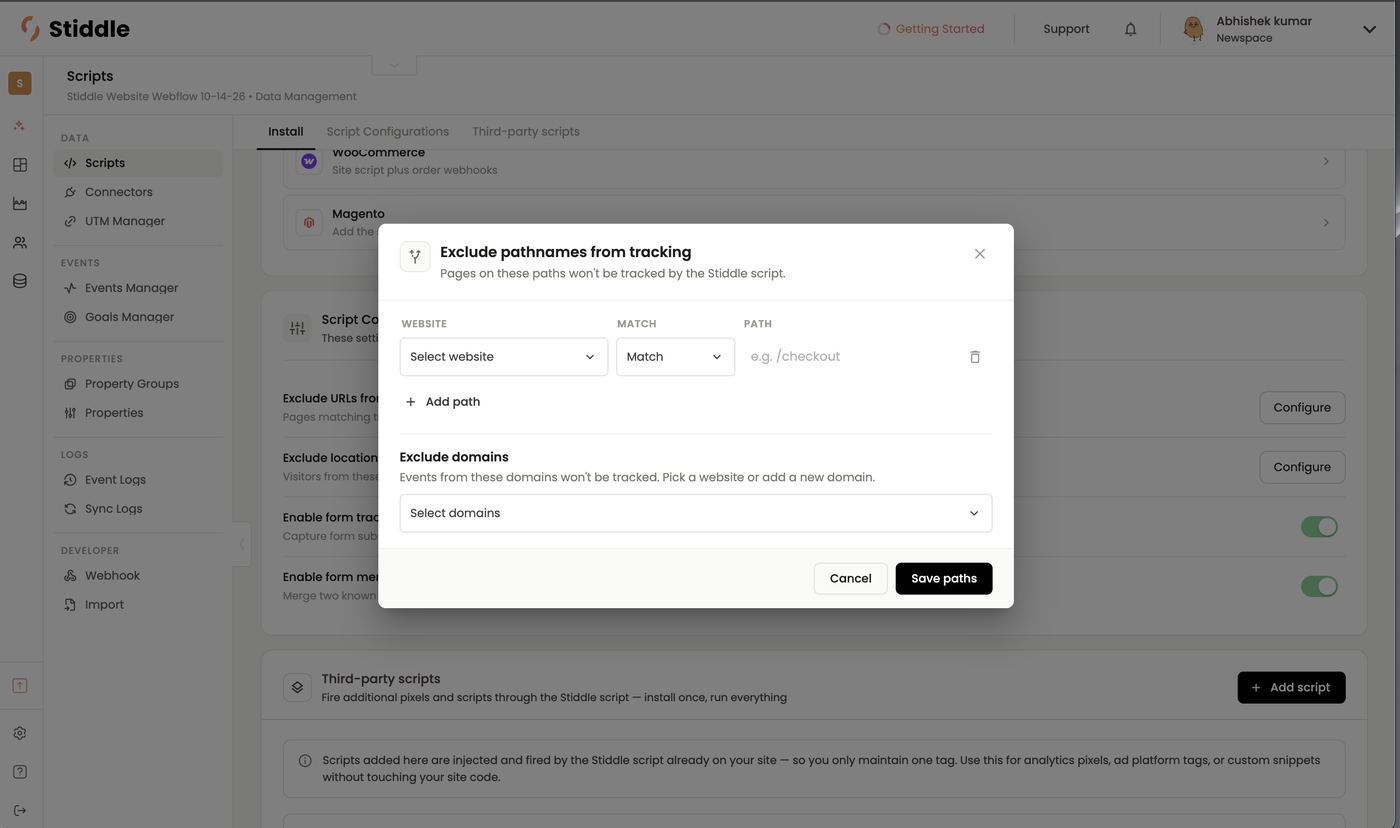The width and height of the screenshot is (1400, 828).
Task: Close the Exclude pathnames dialog
Action: point(980,254)
